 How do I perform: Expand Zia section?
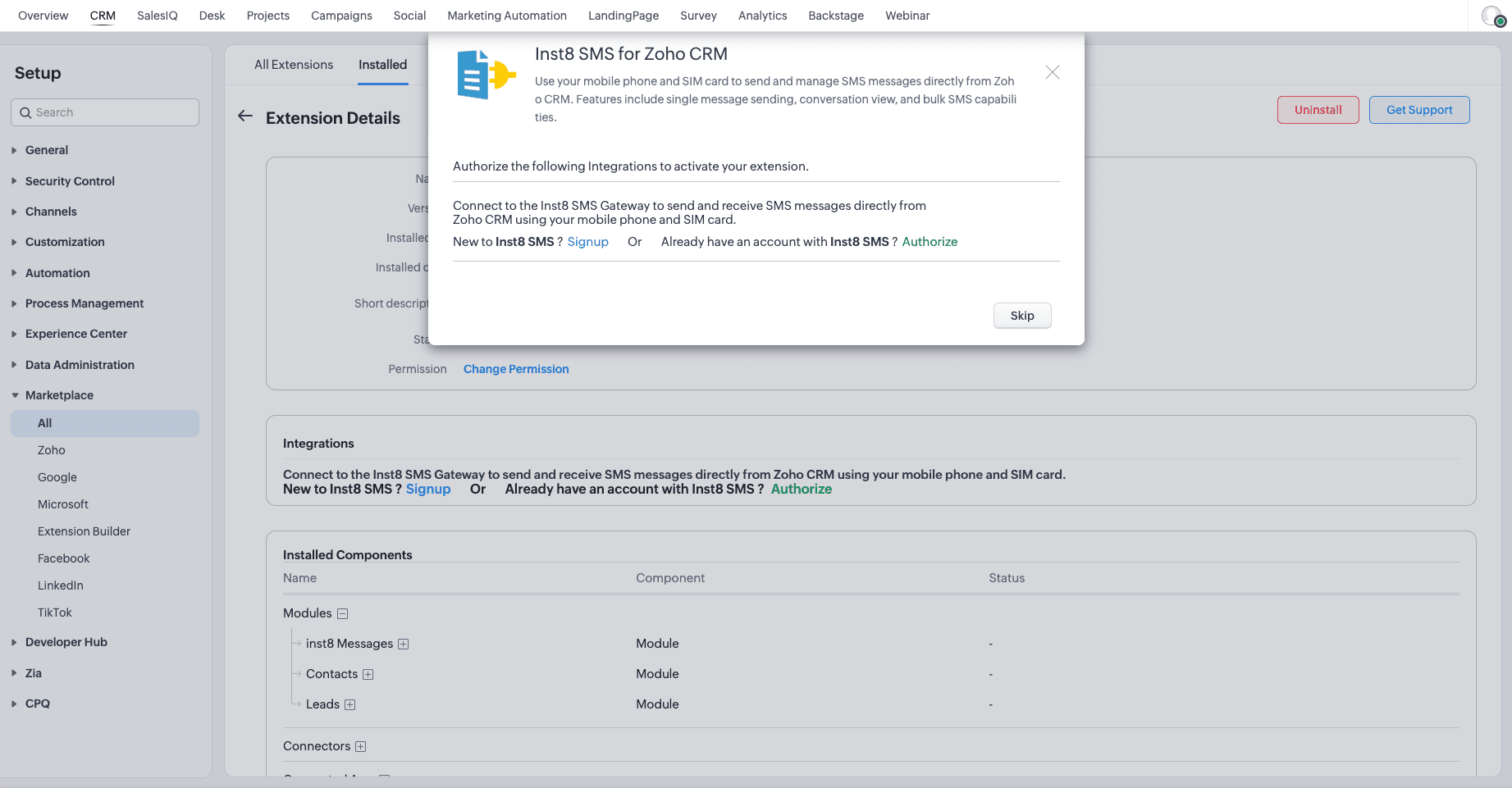click(14, 673)
